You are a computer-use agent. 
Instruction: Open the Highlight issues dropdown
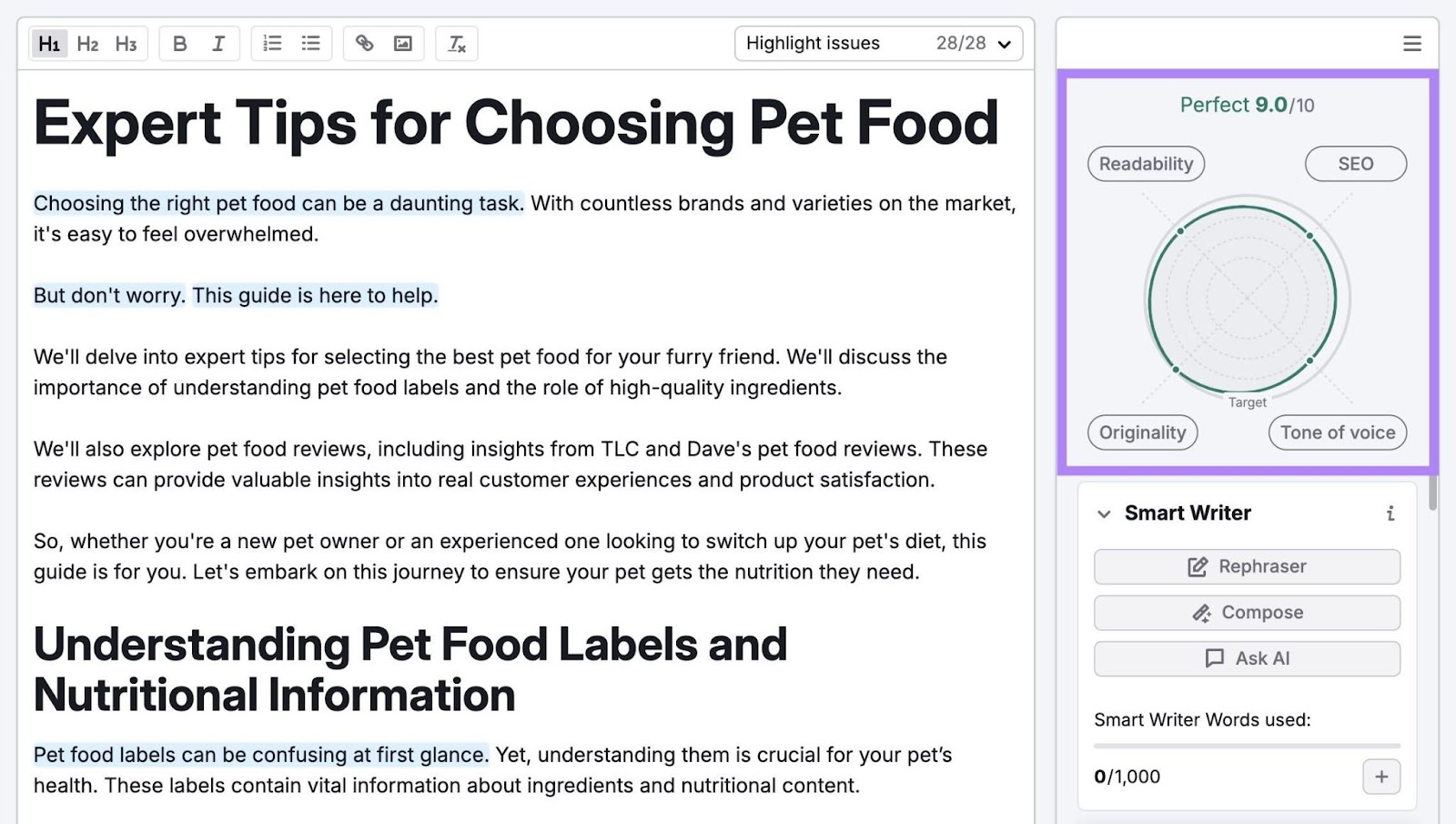878,44
